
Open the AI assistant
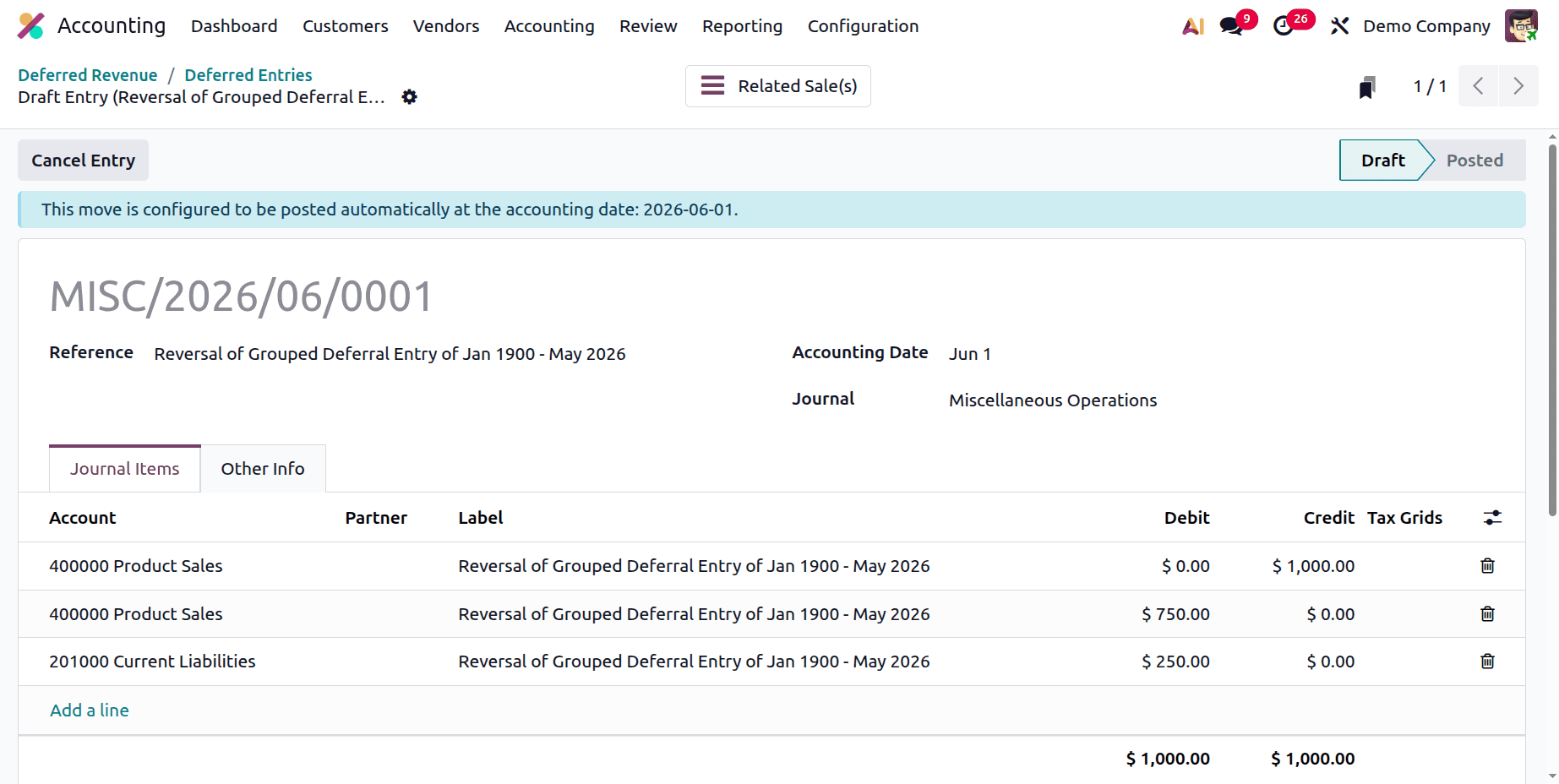(x=1192, y=26)
